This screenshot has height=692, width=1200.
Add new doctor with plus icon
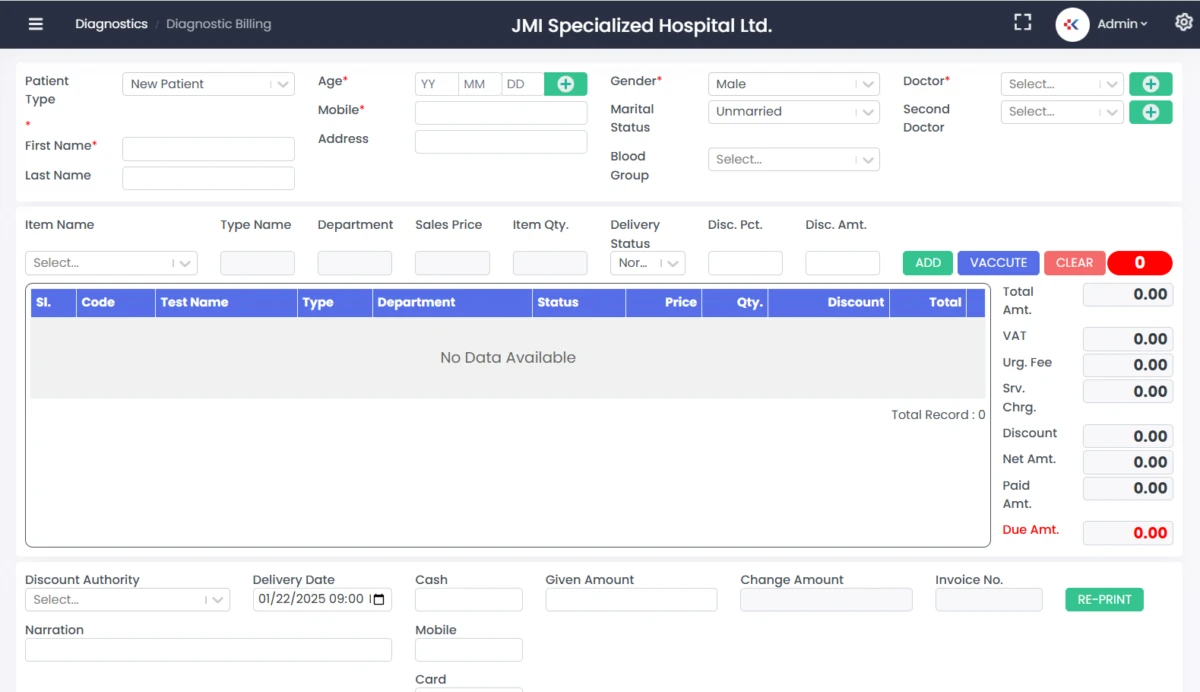[x=1150, y=84]
